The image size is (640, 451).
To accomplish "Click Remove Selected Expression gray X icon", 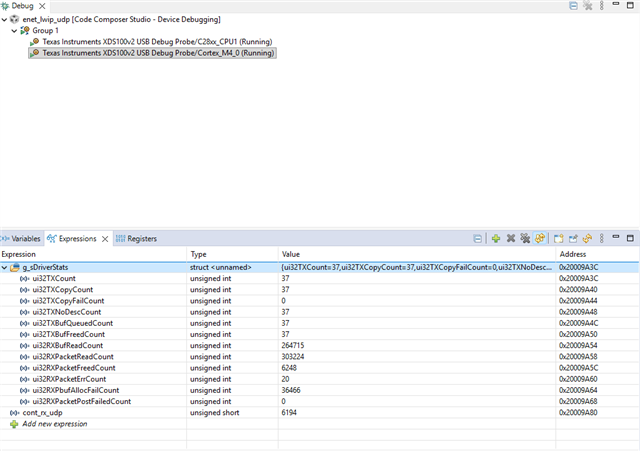I will click(x=511, y=238).
